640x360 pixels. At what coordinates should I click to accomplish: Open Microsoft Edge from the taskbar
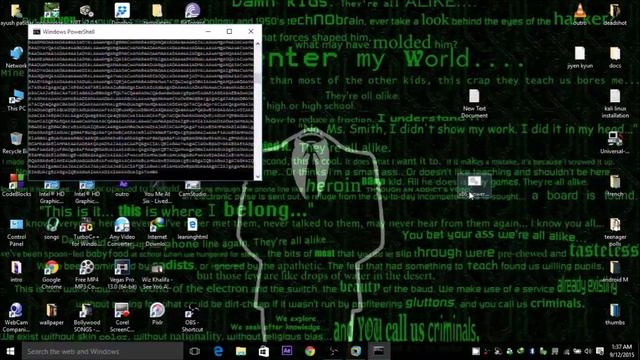pyautogui.click(x=218, y=351)
